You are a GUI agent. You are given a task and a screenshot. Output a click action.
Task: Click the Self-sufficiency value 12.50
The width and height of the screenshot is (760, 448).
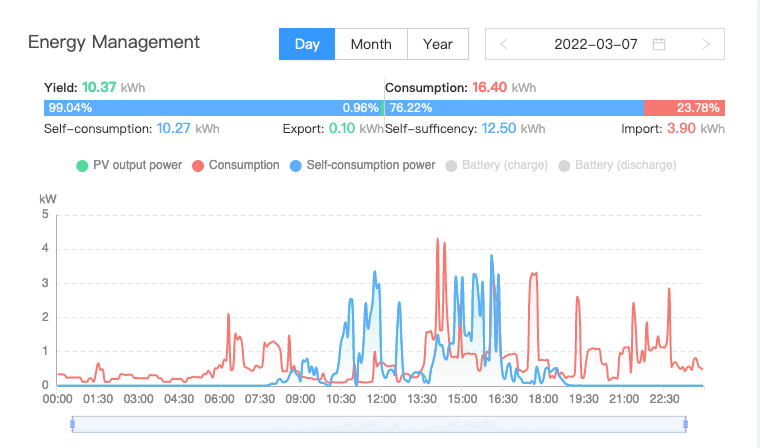coord(499,128)
